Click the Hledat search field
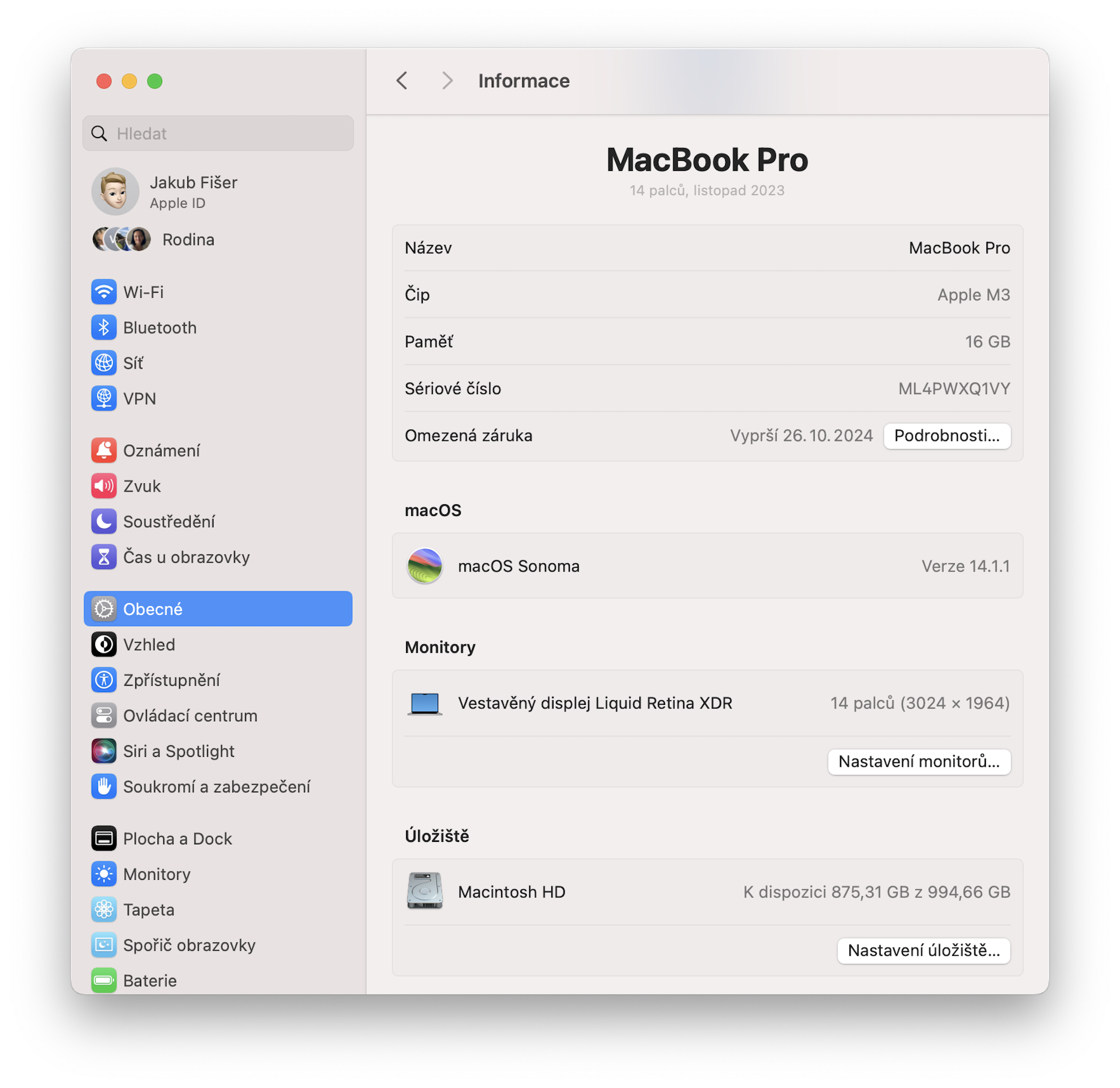Image resolution: width=1120 pixels, height=1088 pixels. click(x=218, y=134)
